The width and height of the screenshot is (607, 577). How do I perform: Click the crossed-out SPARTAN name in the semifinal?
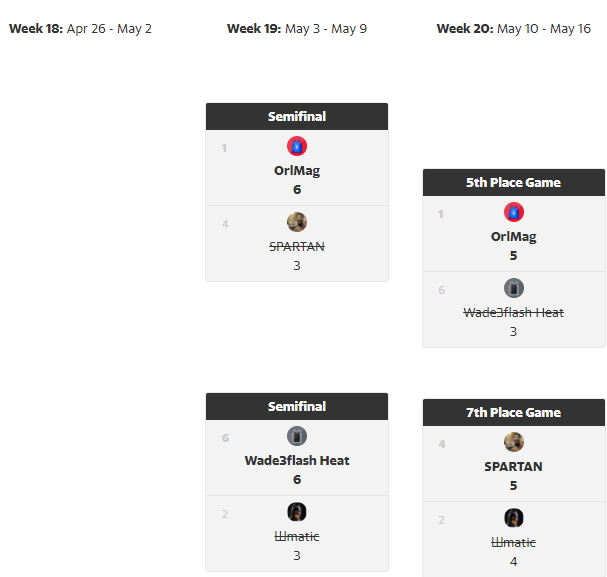click(297, 246)
